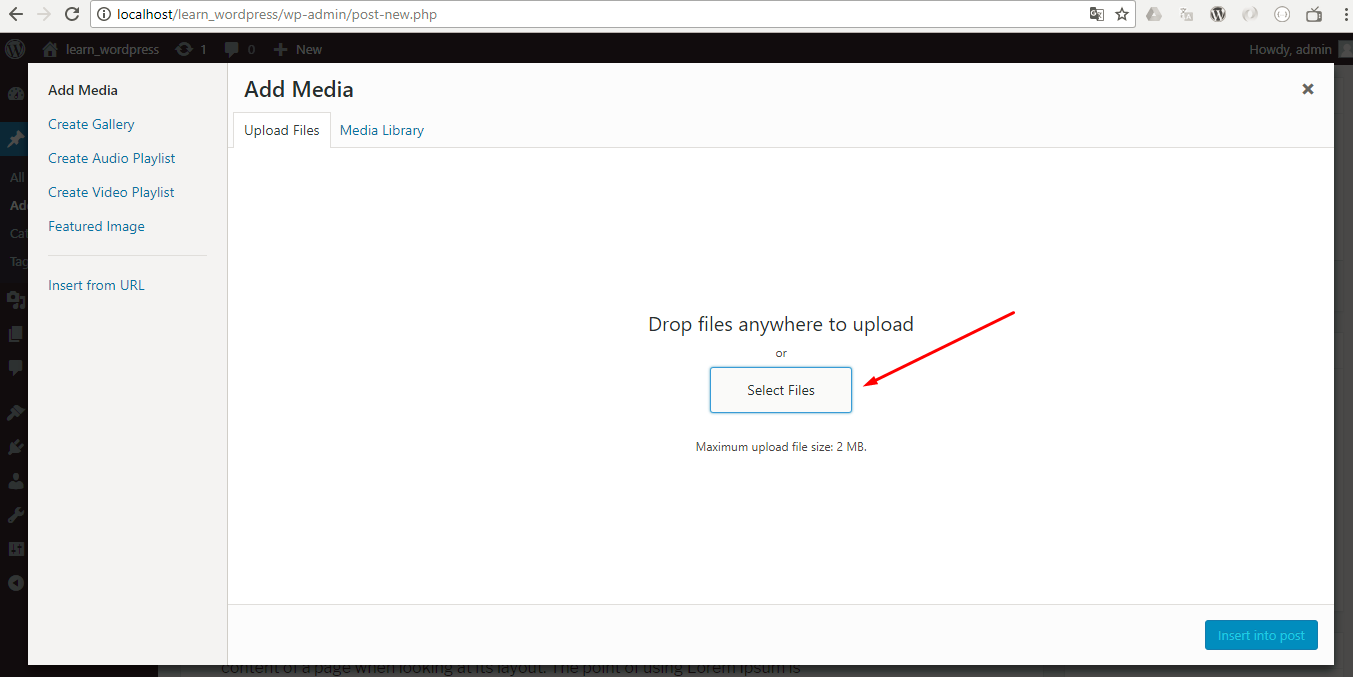Click the admin avatar in the admin bar
This screenshot has width=1353, height=677.
[x=1345, y=49]
